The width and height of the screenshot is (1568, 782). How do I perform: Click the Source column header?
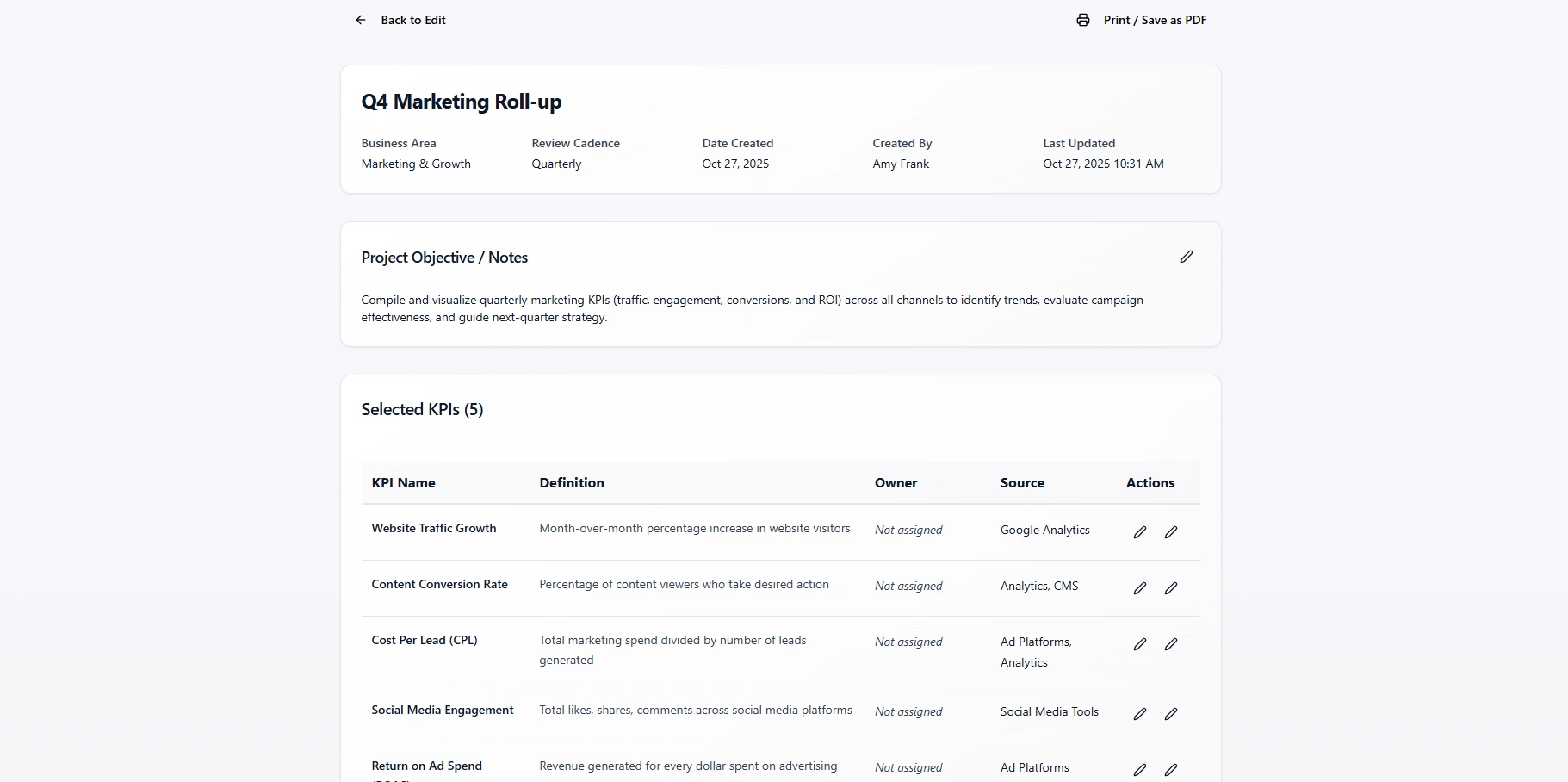[1022, 483]
